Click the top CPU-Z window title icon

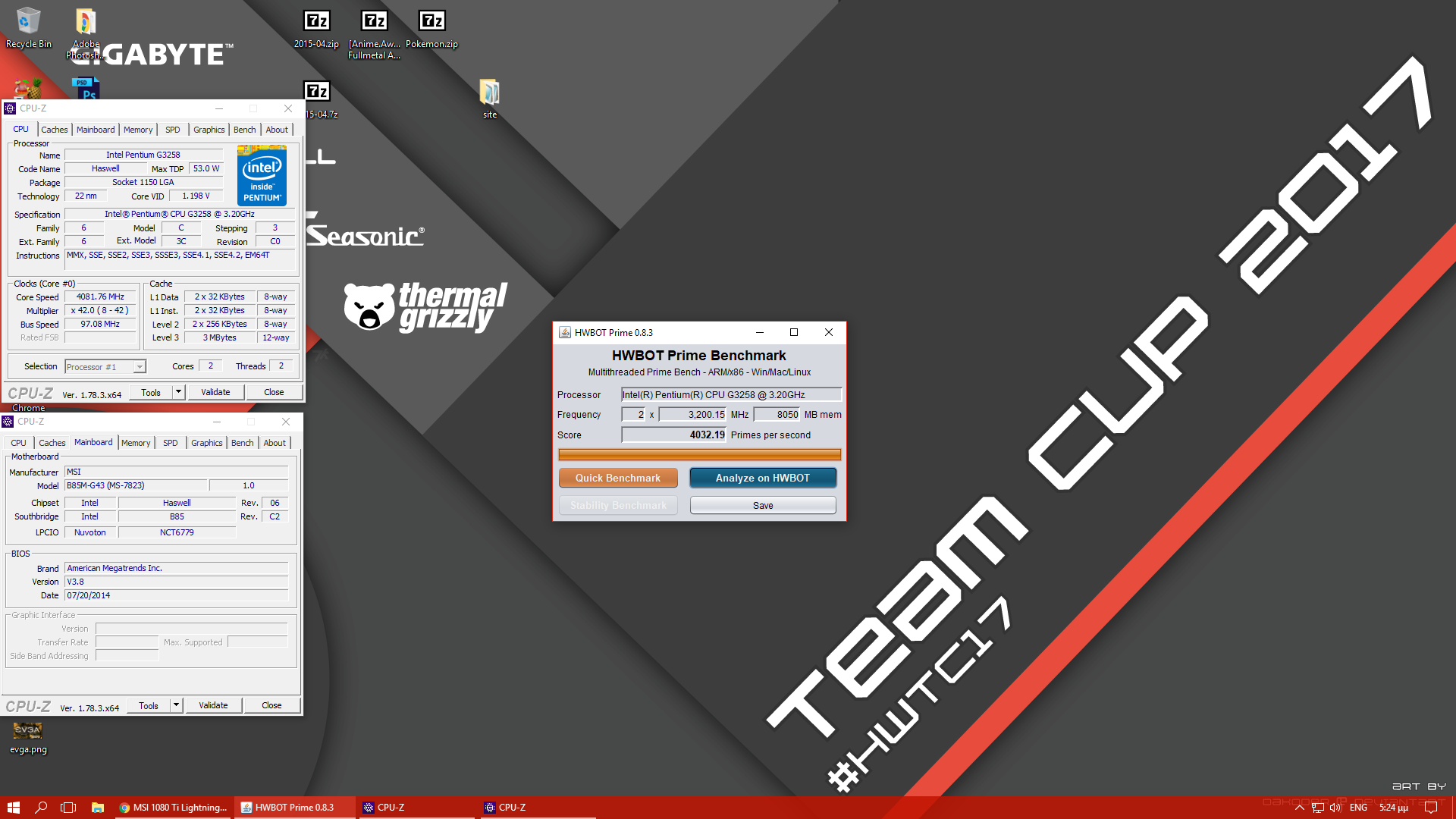pos(10,108)
